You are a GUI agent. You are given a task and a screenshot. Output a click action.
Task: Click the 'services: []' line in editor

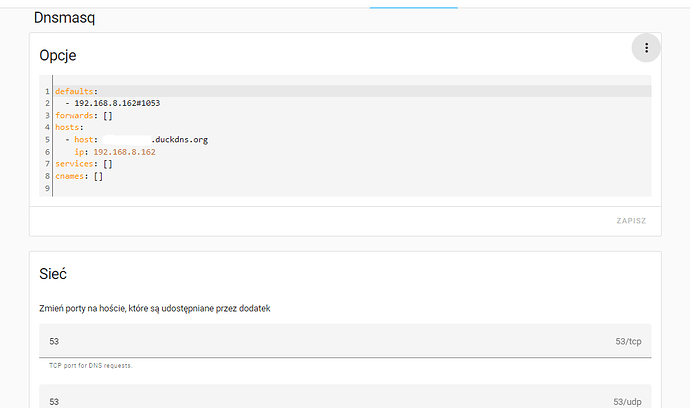(84, 164)
